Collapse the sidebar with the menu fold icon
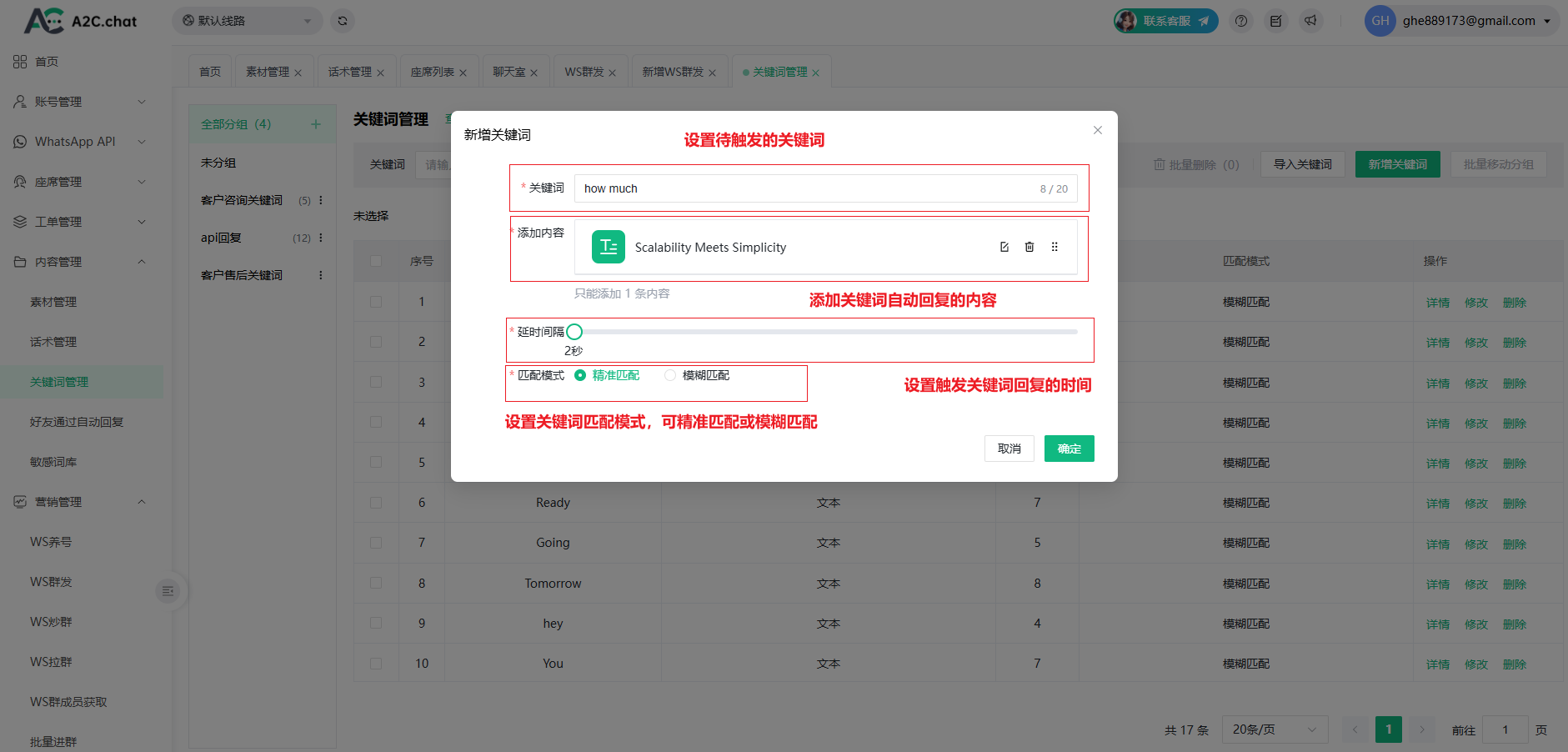Image resolution: width=1568 pixels, height=752 pixels. [168, 591]
